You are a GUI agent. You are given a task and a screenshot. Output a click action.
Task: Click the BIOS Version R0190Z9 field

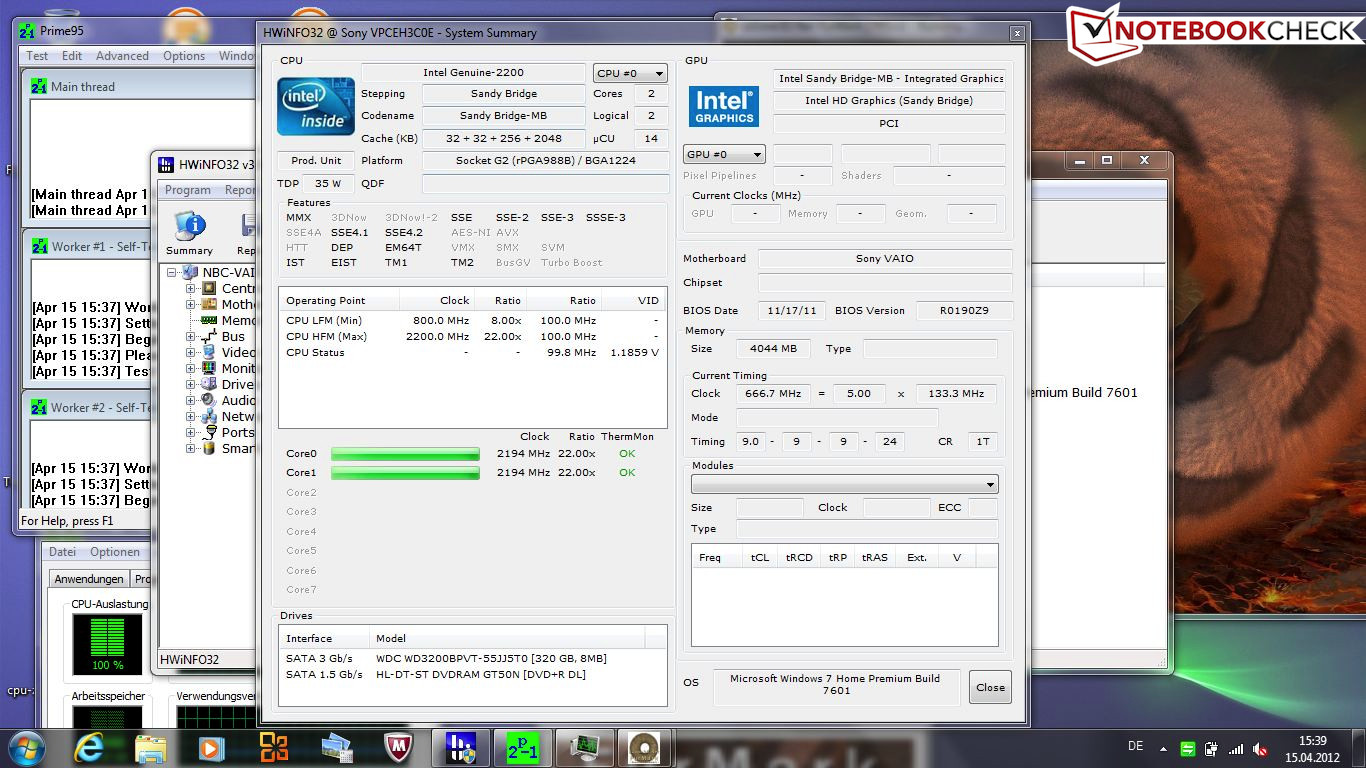coord(963,311)
